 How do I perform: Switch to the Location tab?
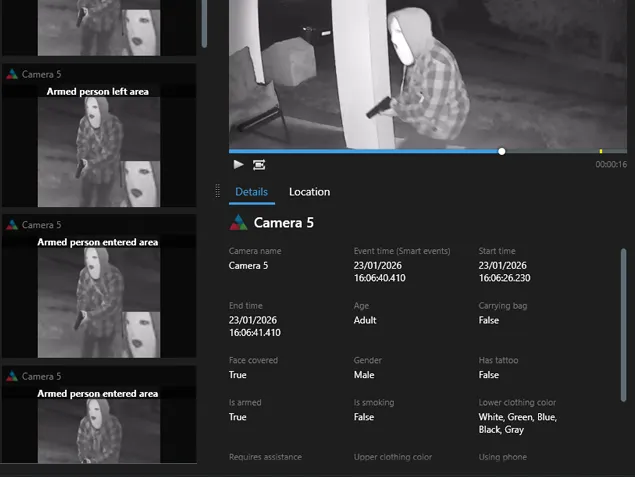click(309, 192)
